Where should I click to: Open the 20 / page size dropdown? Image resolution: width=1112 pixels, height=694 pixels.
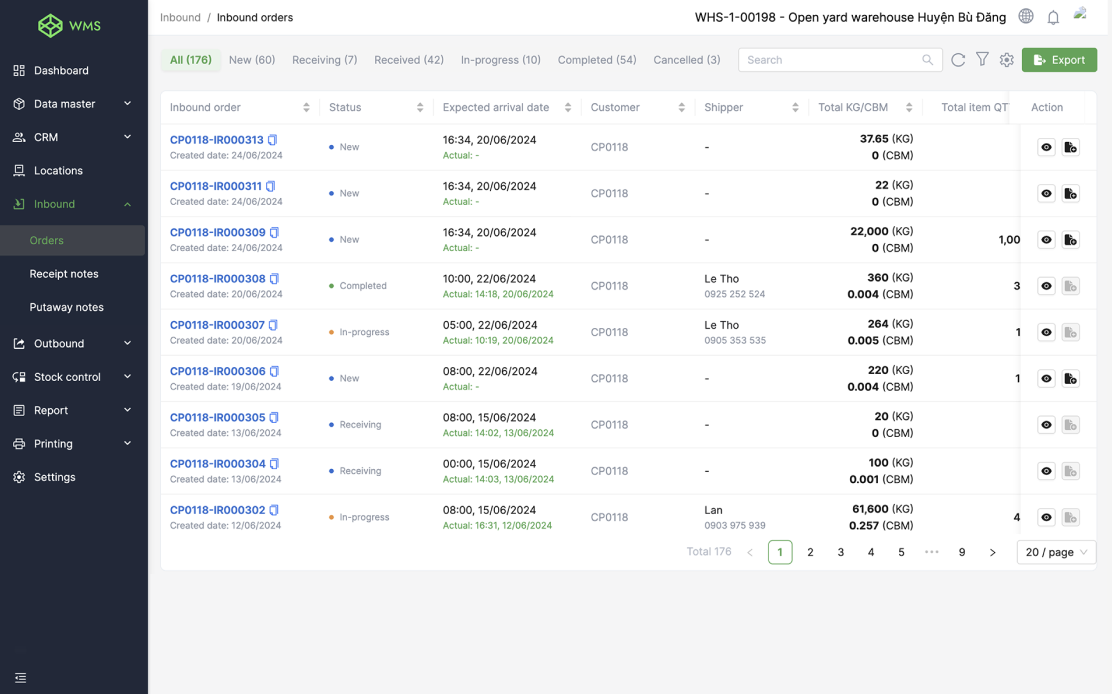(1056, 552)
